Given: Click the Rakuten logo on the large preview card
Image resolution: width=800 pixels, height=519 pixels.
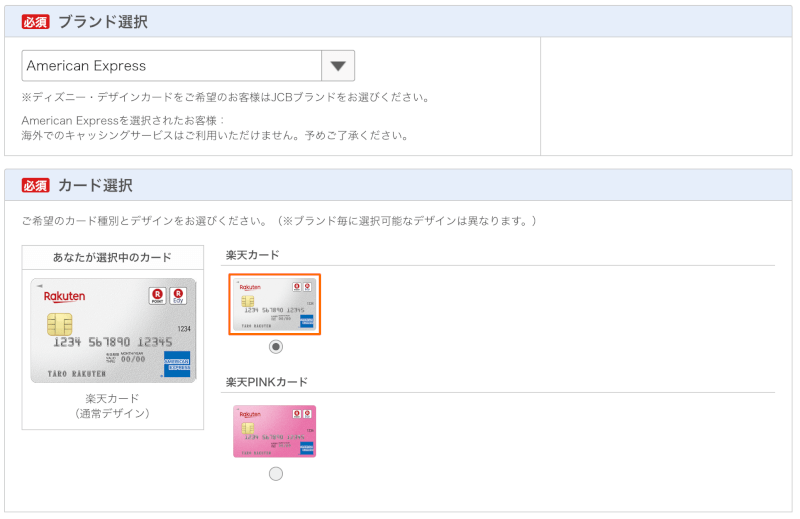Looking at the screenshot, I should pyautogui.click(x=65, y=297).
